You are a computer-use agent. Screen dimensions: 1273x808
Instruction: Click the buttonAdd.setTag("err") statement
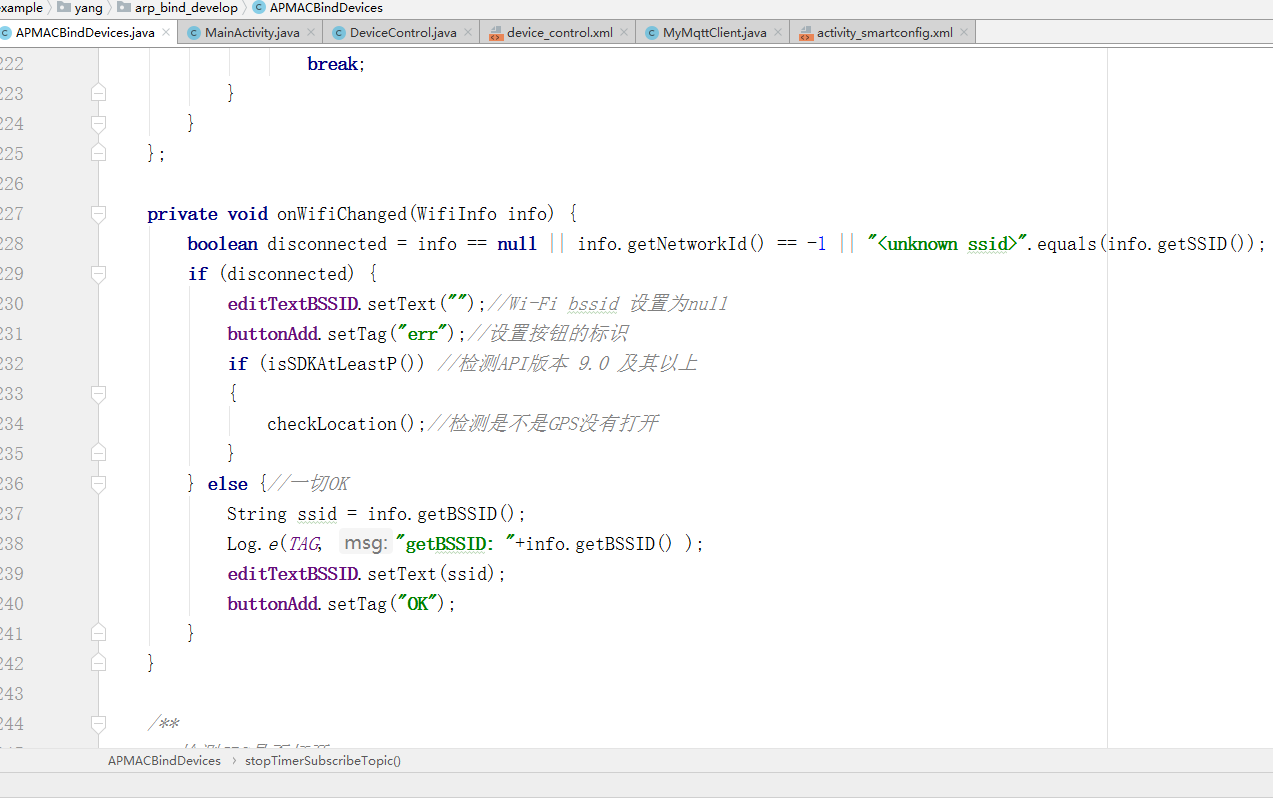347,334
